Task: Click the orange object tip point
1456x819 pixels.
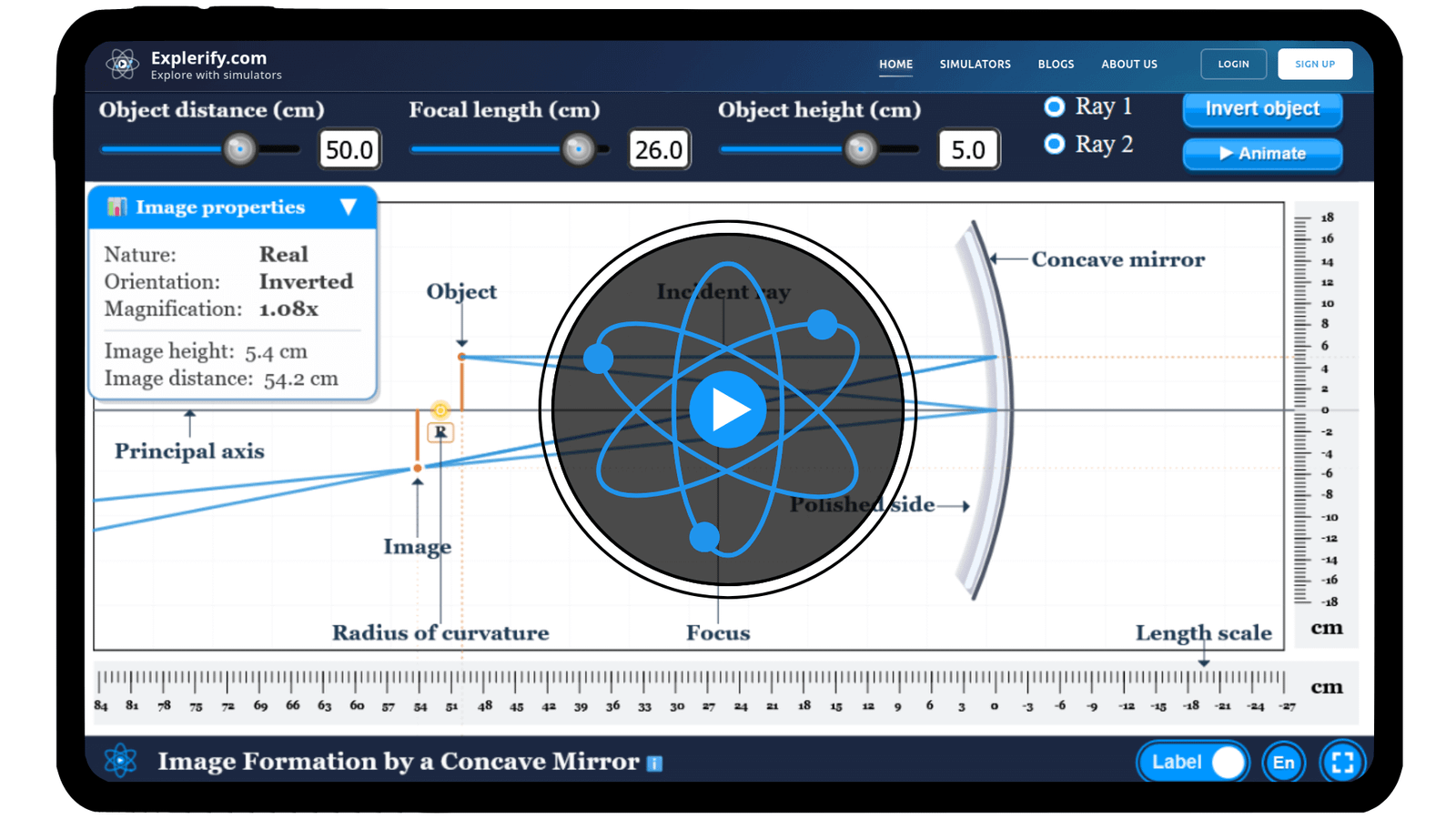Action: tap(461, 357)
